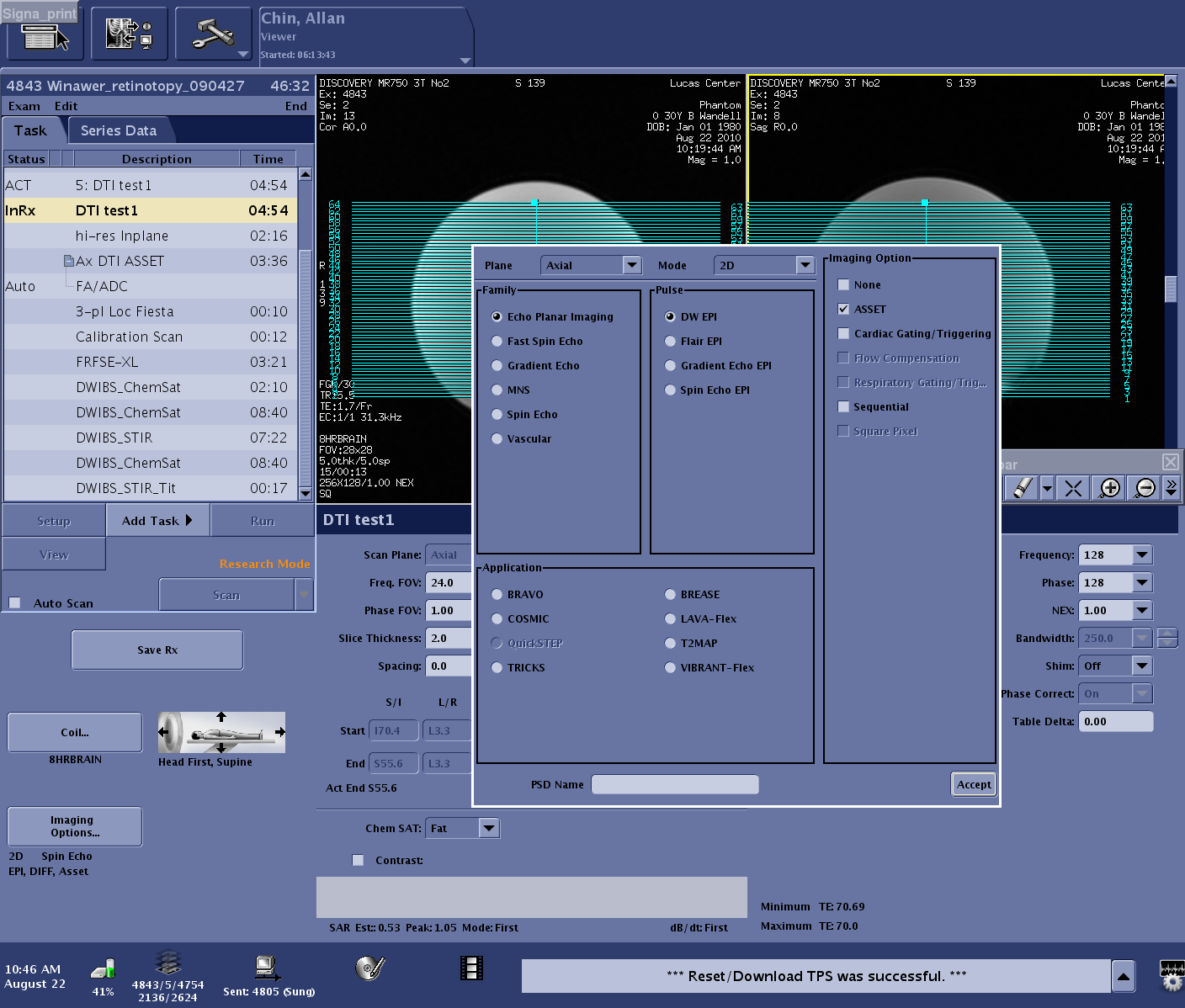Screen dimensions: 1185x1008
Task: Click the disk space 41% icon
Action: pos(103,970)
